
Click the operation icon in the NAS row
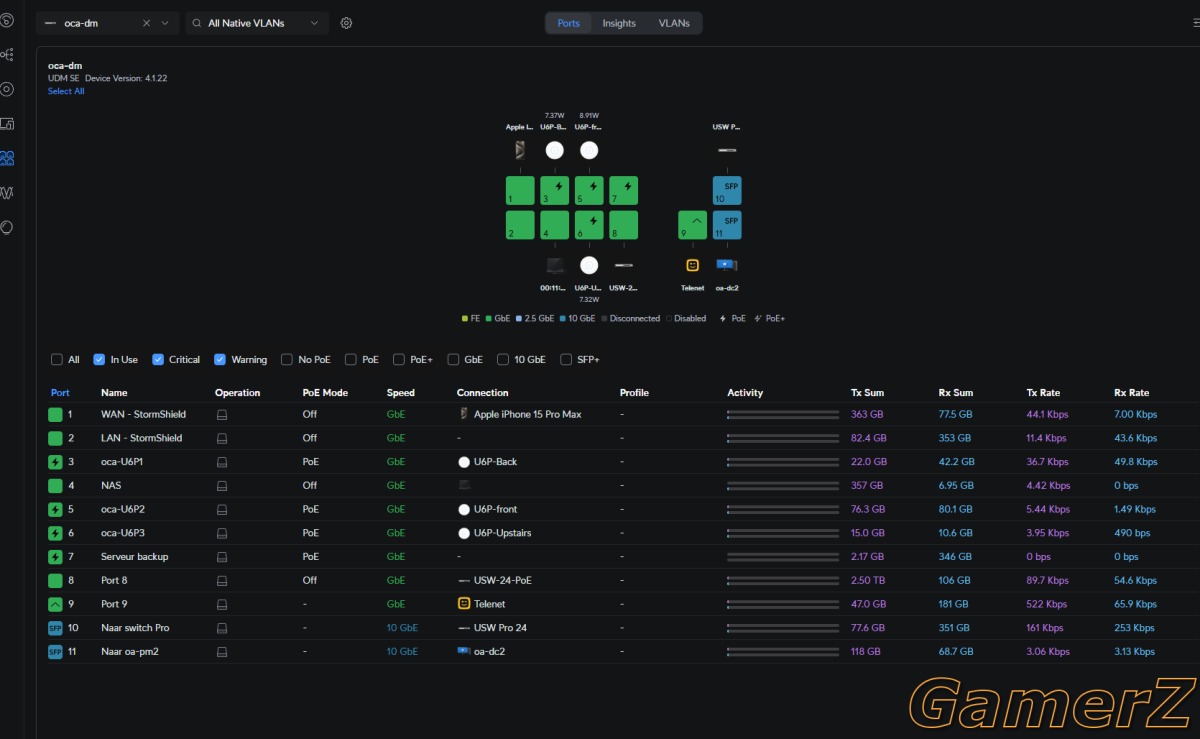(222, 485)
